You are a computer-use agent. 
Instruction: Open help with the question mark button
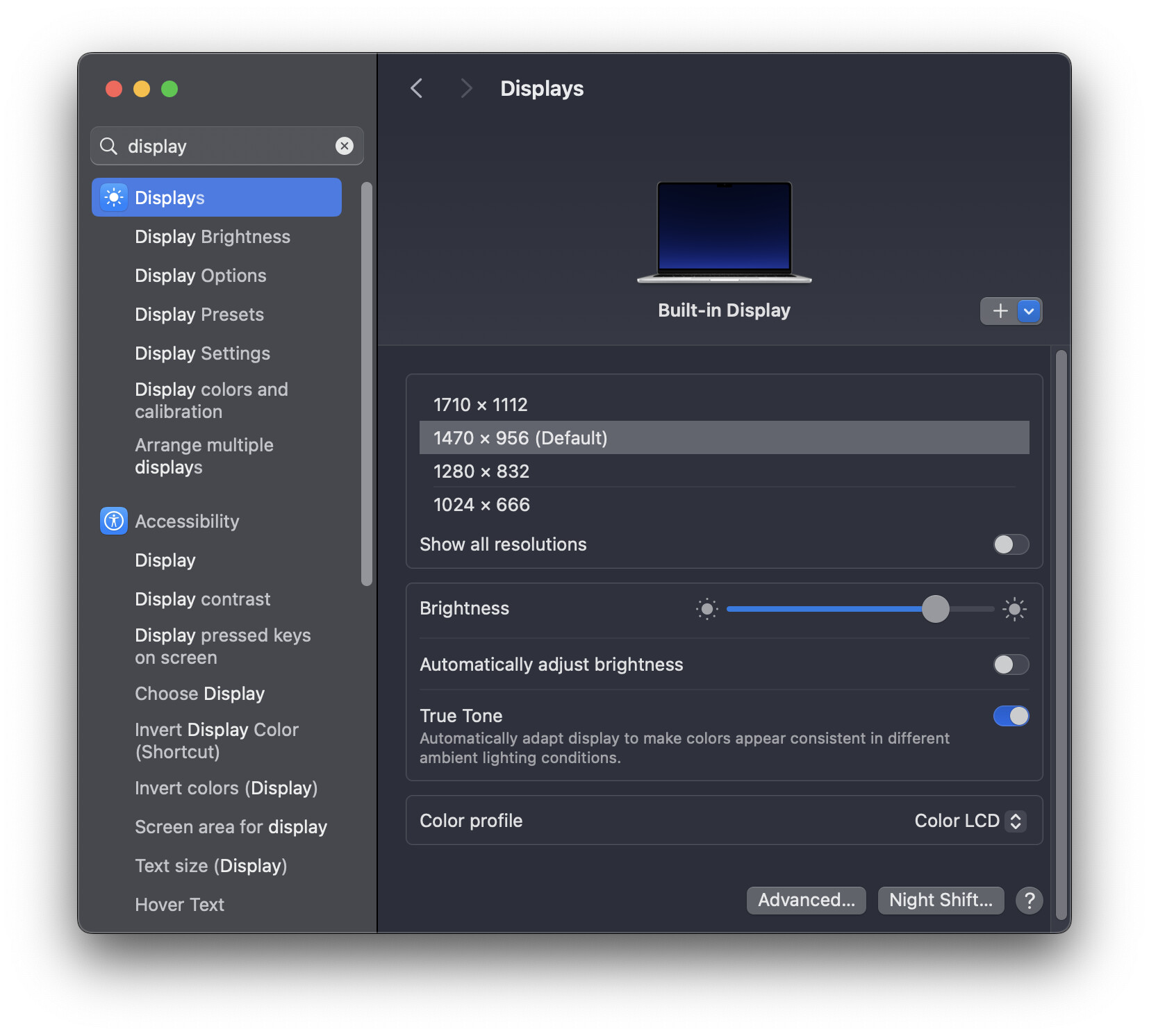pyautogui.click(x=1030, y=901)
